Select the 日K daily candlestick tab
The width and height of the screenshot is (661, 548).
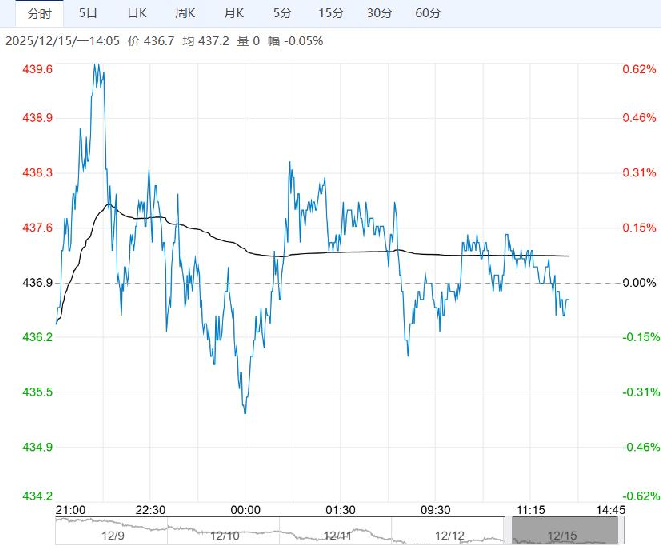pyautogui.click(x=137, y=14)
